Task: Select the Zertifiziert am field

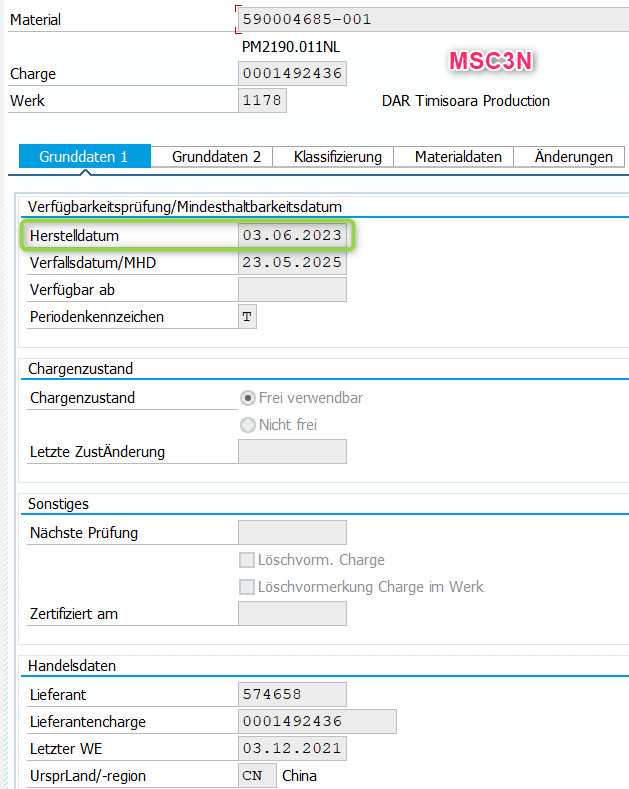Action: click(292, 614)
